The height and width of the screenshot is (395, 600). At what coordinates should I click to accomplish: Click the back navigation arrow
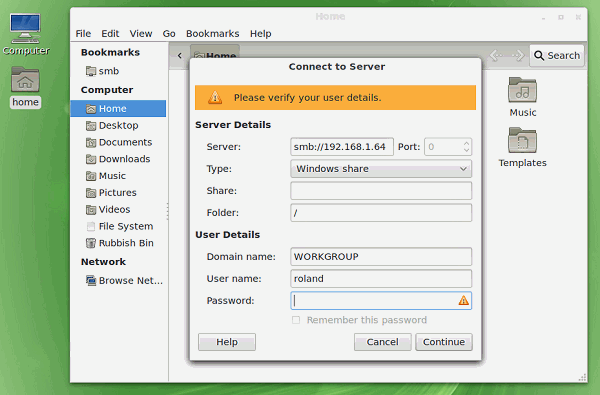(497, 56)
